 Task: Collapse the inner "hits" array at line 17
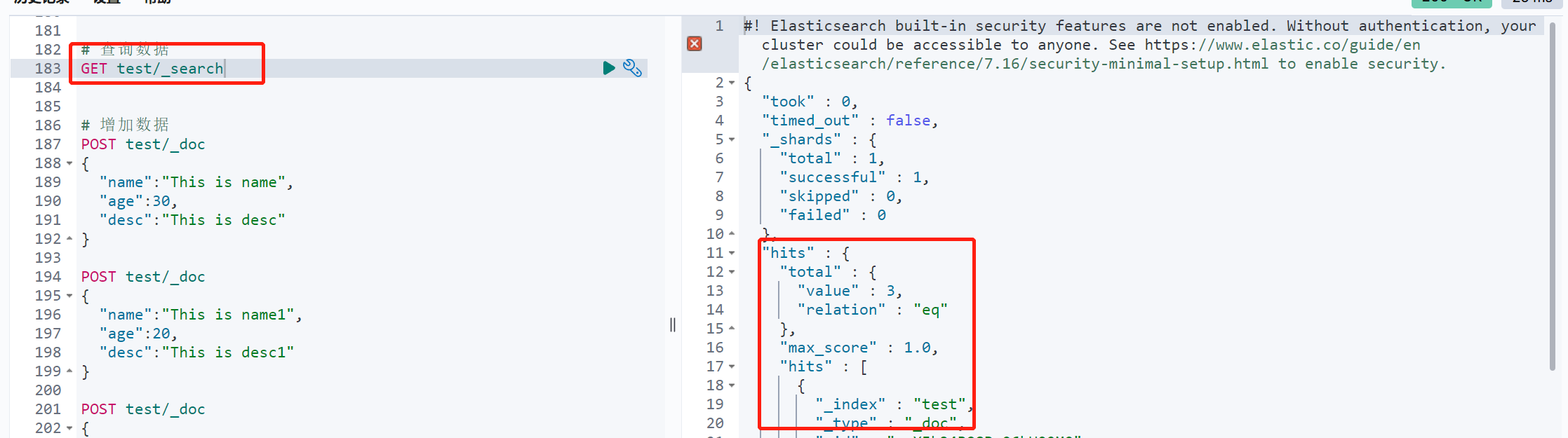732,367
